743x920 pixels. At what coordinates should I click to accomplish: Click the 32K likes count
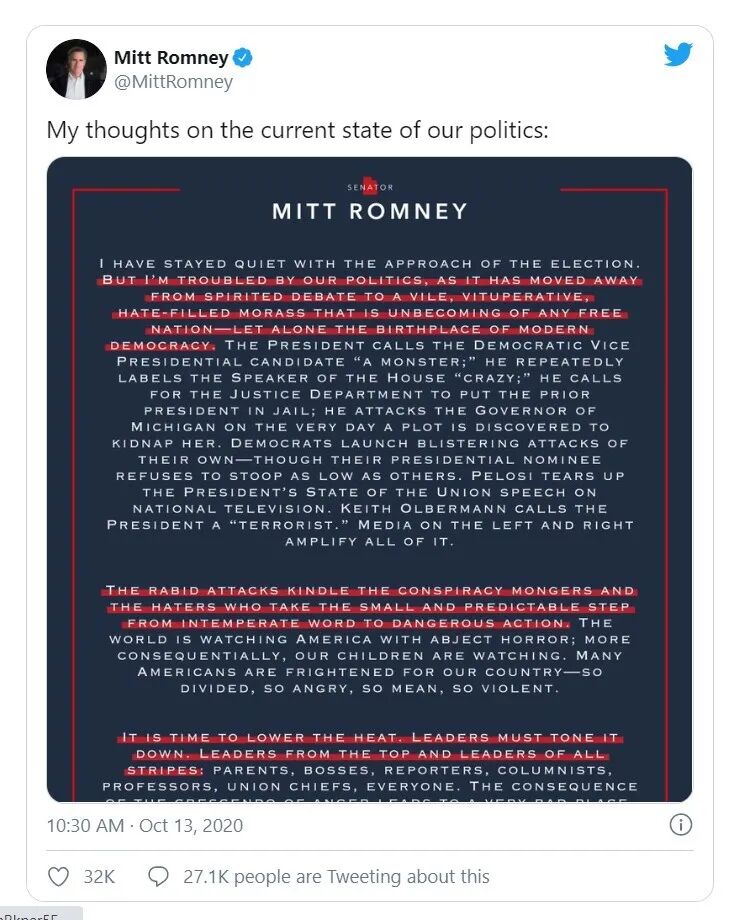point(99,877)
